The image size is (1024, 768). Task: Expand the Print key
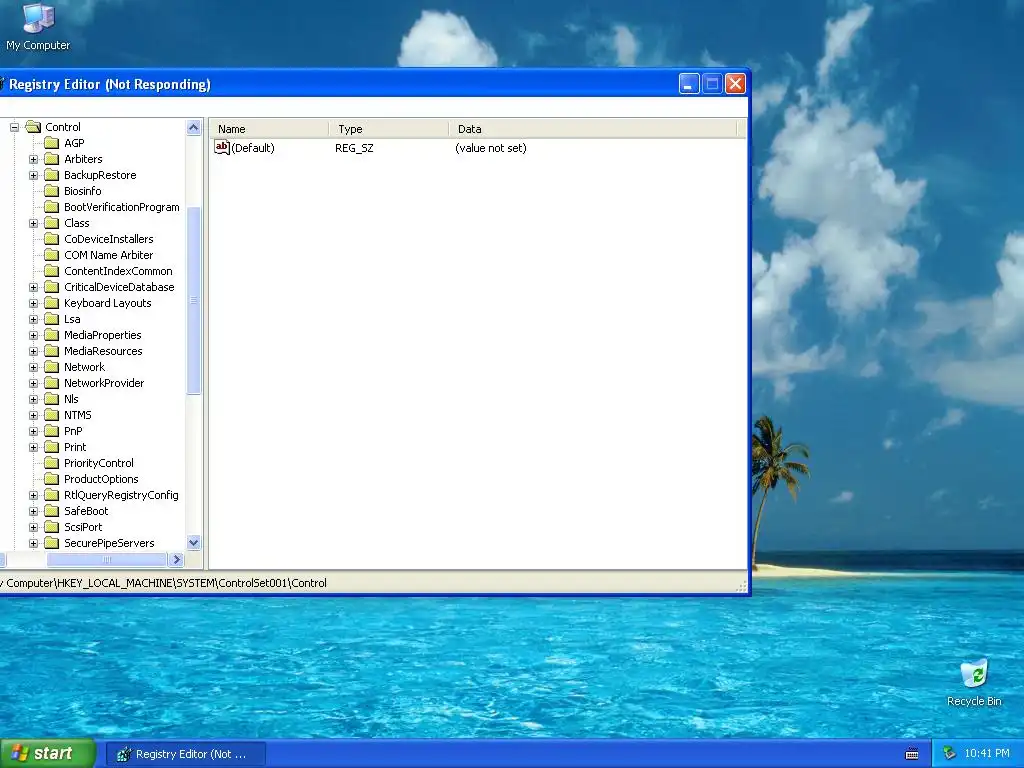pyautogui.click(x=33, y=447)
